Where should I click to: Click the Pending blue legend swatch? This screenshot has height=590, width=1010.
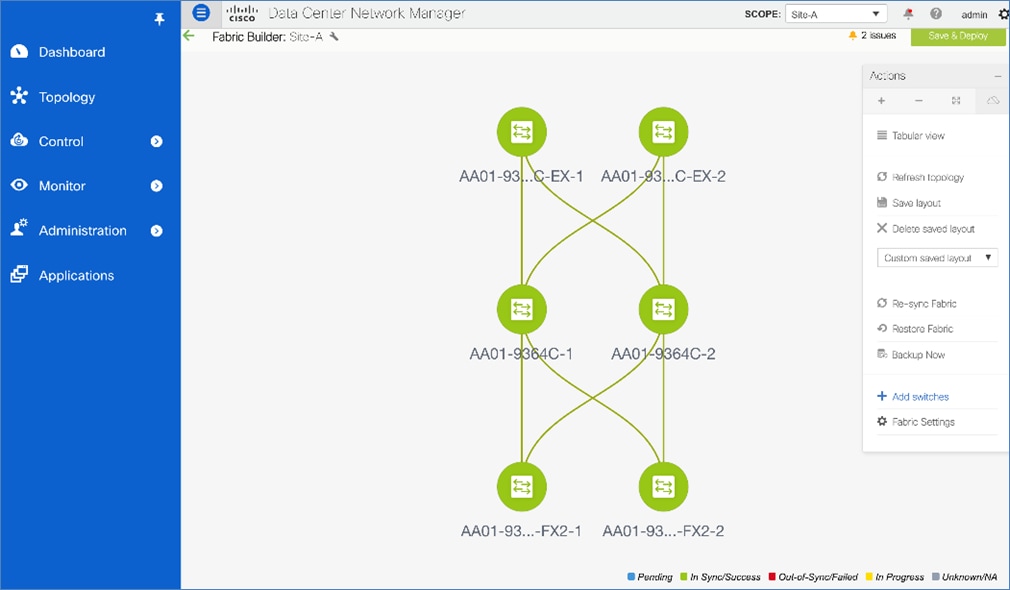tap(631, 576)
